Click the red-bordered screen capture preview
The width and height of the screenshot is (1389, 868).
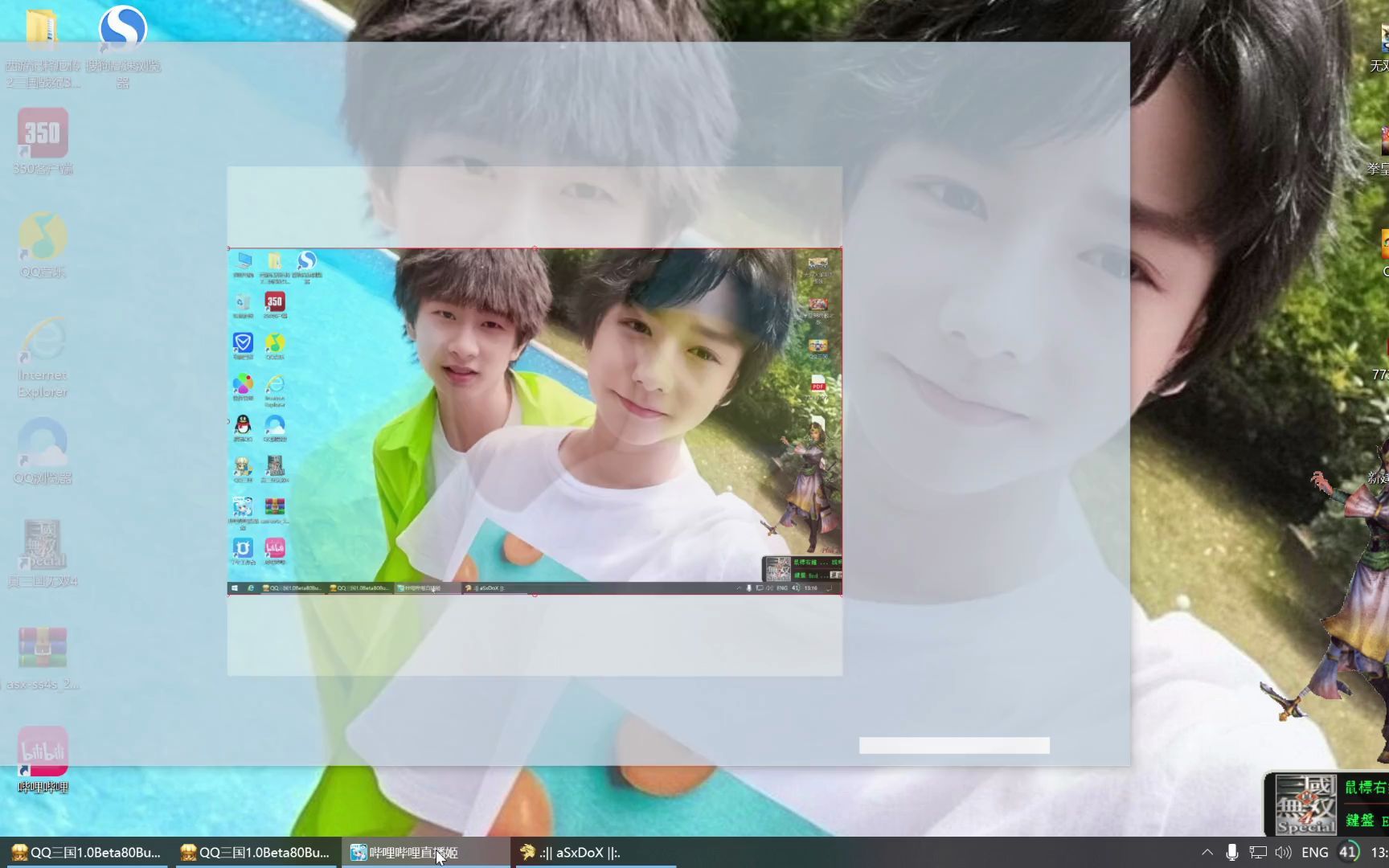click(535, 421)
